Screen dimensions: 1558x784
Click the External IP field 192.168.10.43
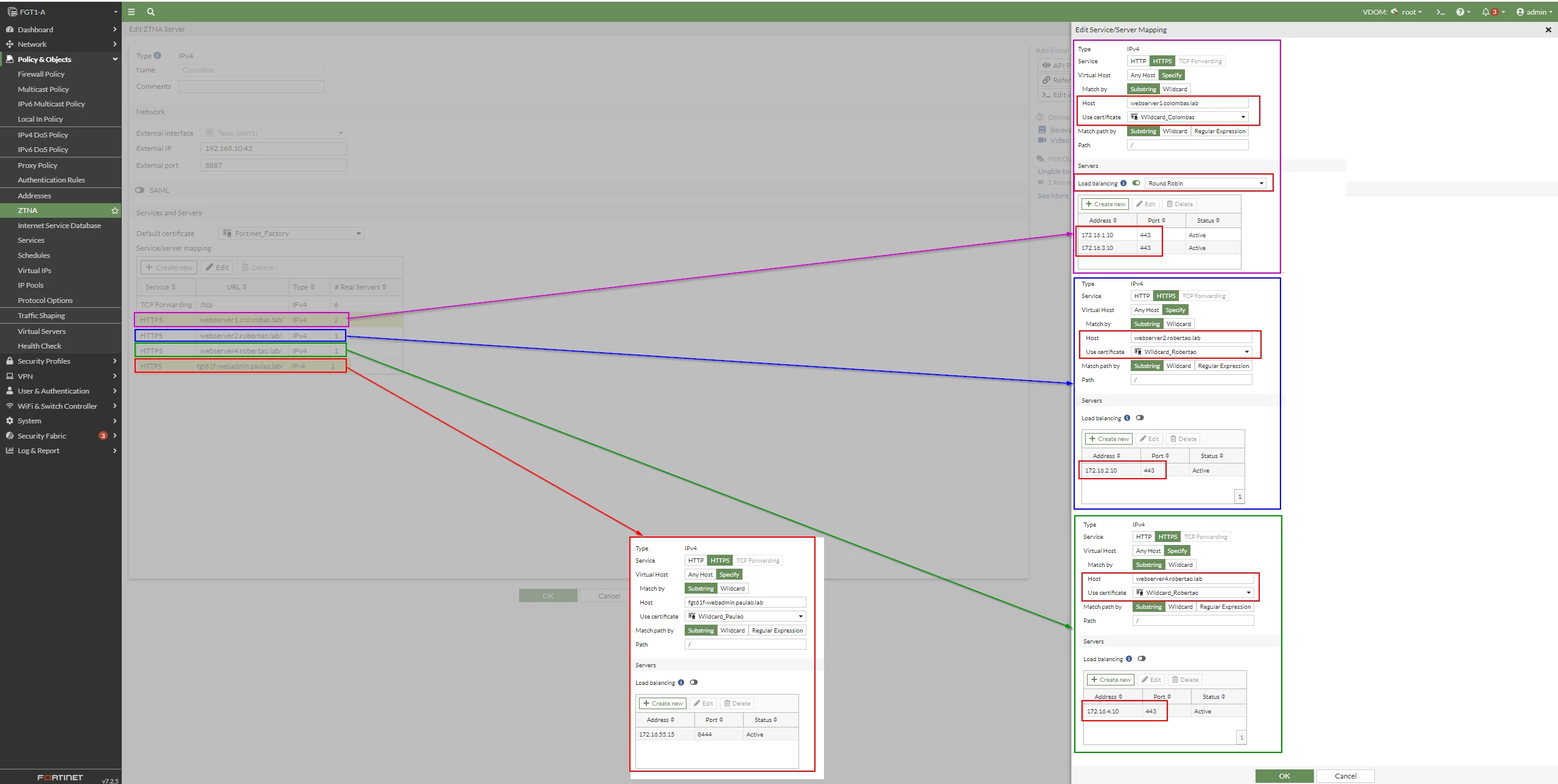pos(274,148)
